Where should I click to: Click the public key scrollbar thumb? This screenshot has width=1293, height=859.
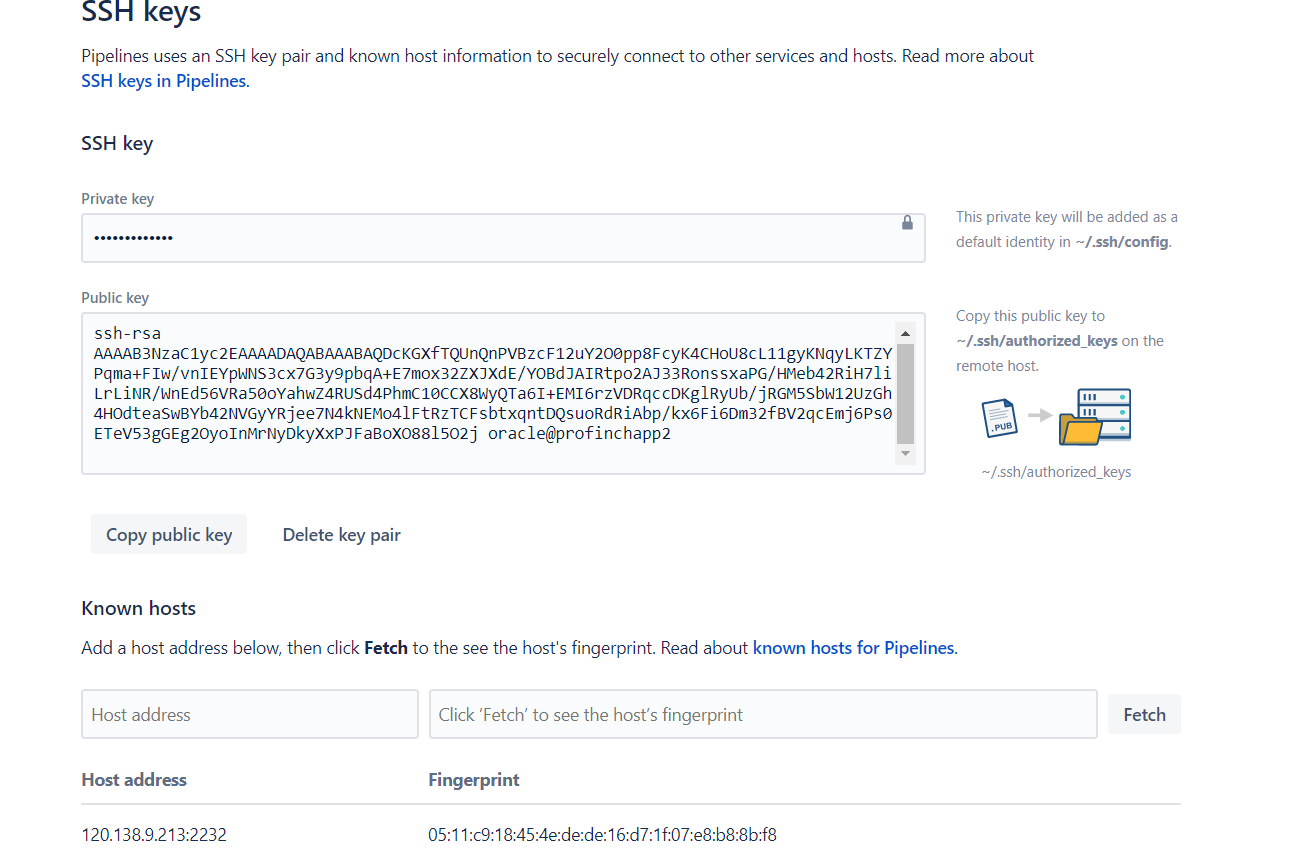(905, 393)
